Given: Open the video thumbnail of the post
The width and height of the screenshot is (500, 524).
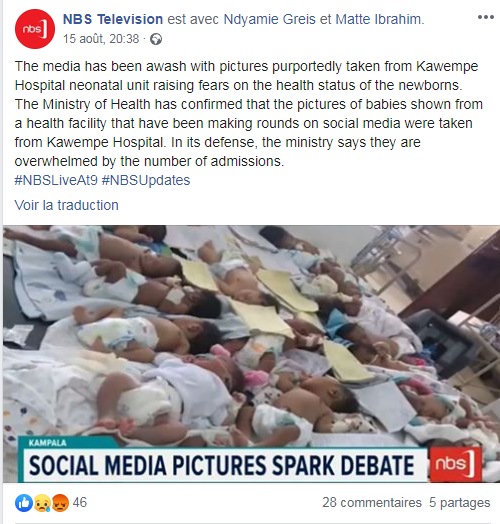Looking at the screenshot, I should click(251, 354).
